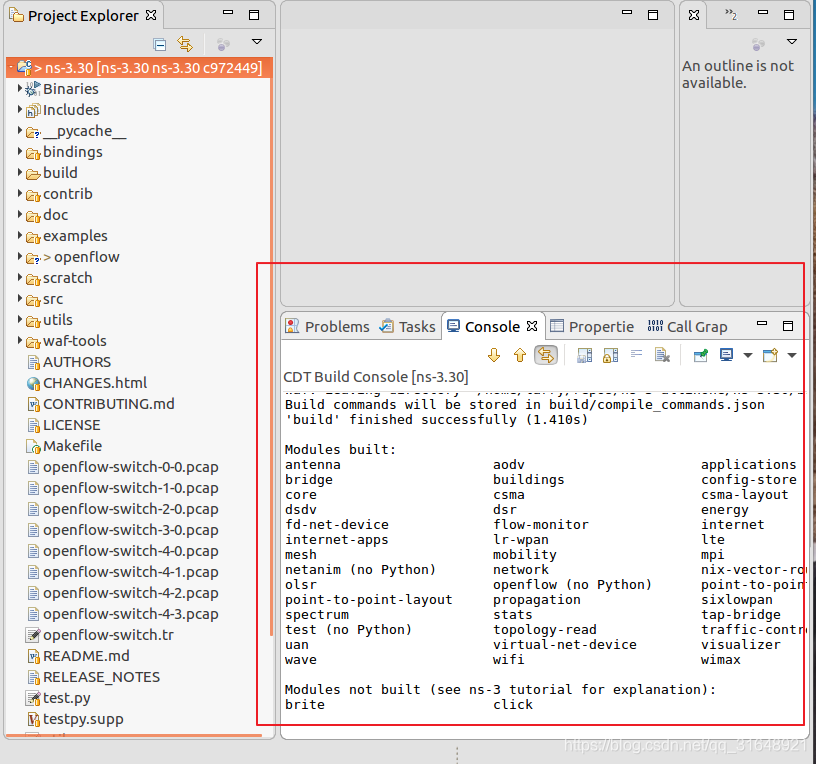Open the Open Console dropdown arrow
This screenshot has height=764, width=816.
pos(792,355)
